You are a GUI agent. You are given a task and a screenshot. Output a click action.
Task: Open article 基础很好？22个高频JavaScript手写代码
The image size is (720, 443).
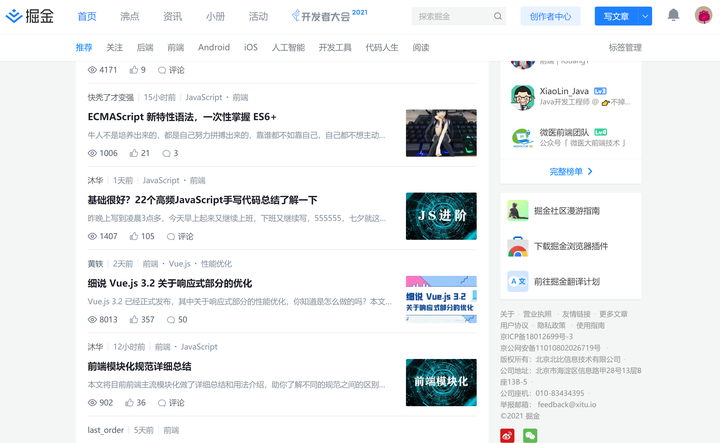[202, 200]
